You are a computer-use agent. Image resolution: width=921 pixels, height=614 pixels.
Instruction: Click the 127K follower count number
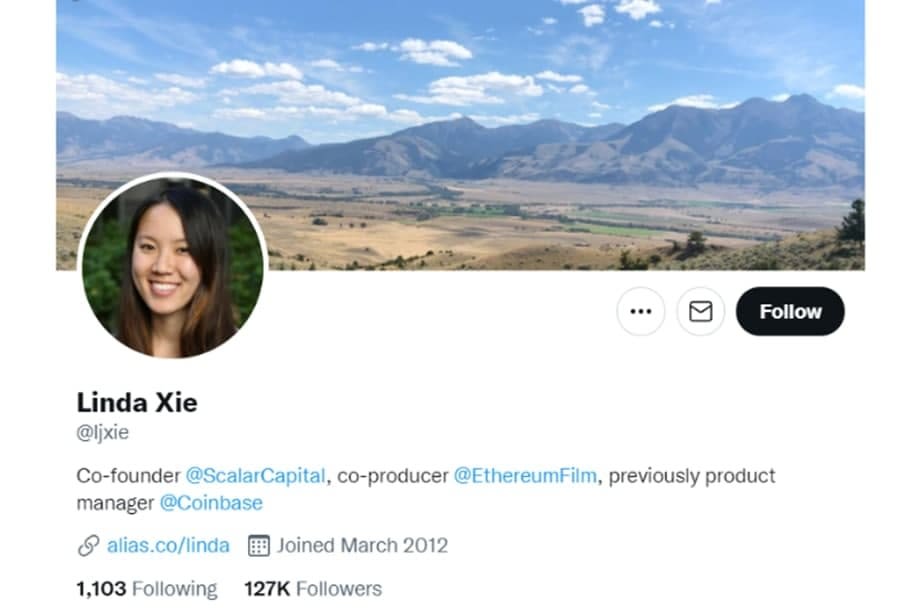point(267,589)
